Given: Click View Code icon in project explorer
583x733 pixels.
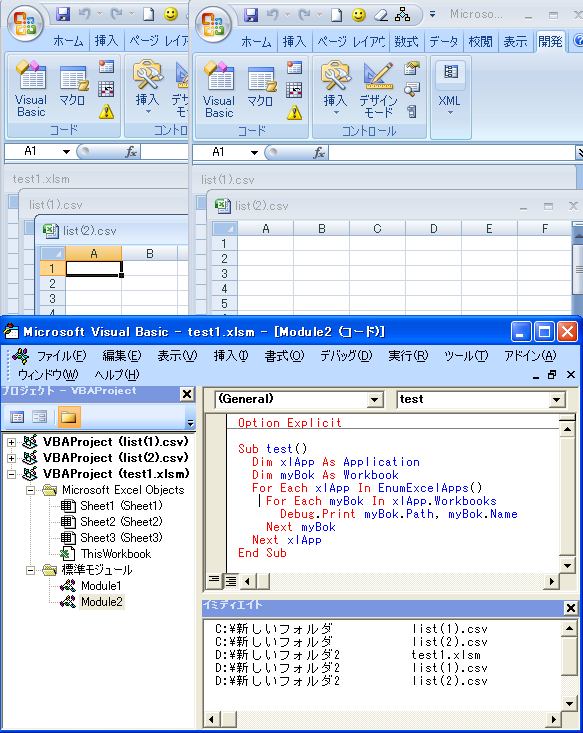Looking at the screenshot, I should 17,417.
